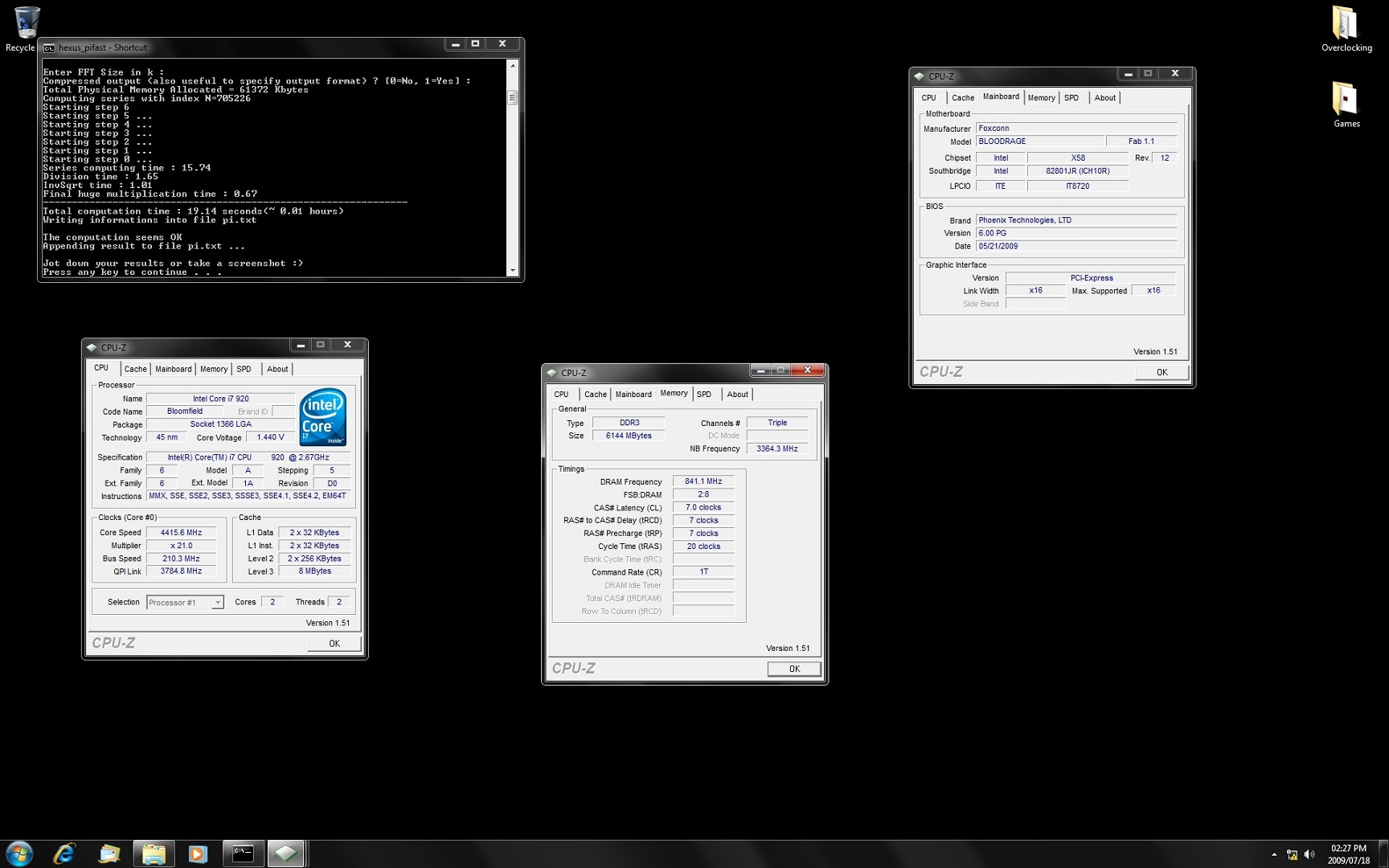Viewport: 1389px width, 868px height.
Task: Close the CPU-Z Memory window
Action: click(x=808, y=370)
